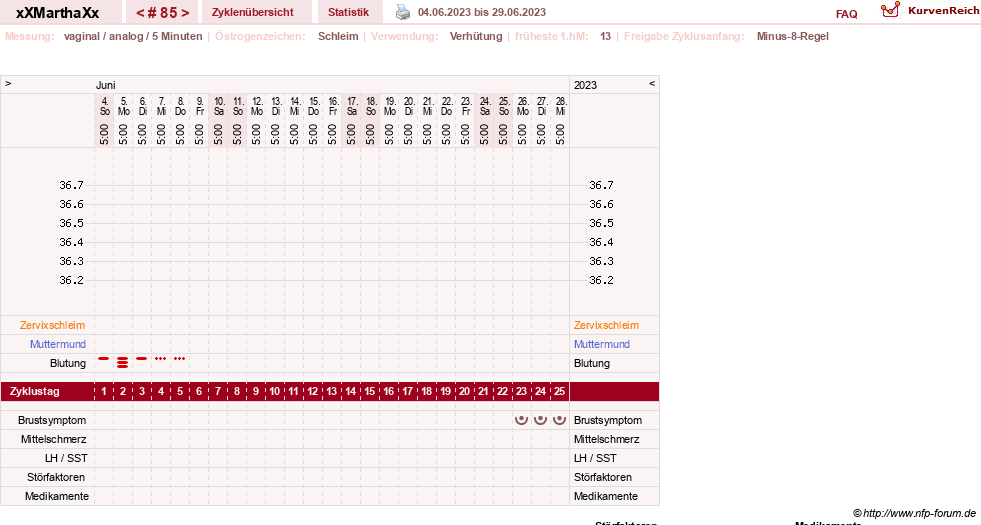Click the Juni month label
The image size is (981, 525).
click(x=106, y=85)
